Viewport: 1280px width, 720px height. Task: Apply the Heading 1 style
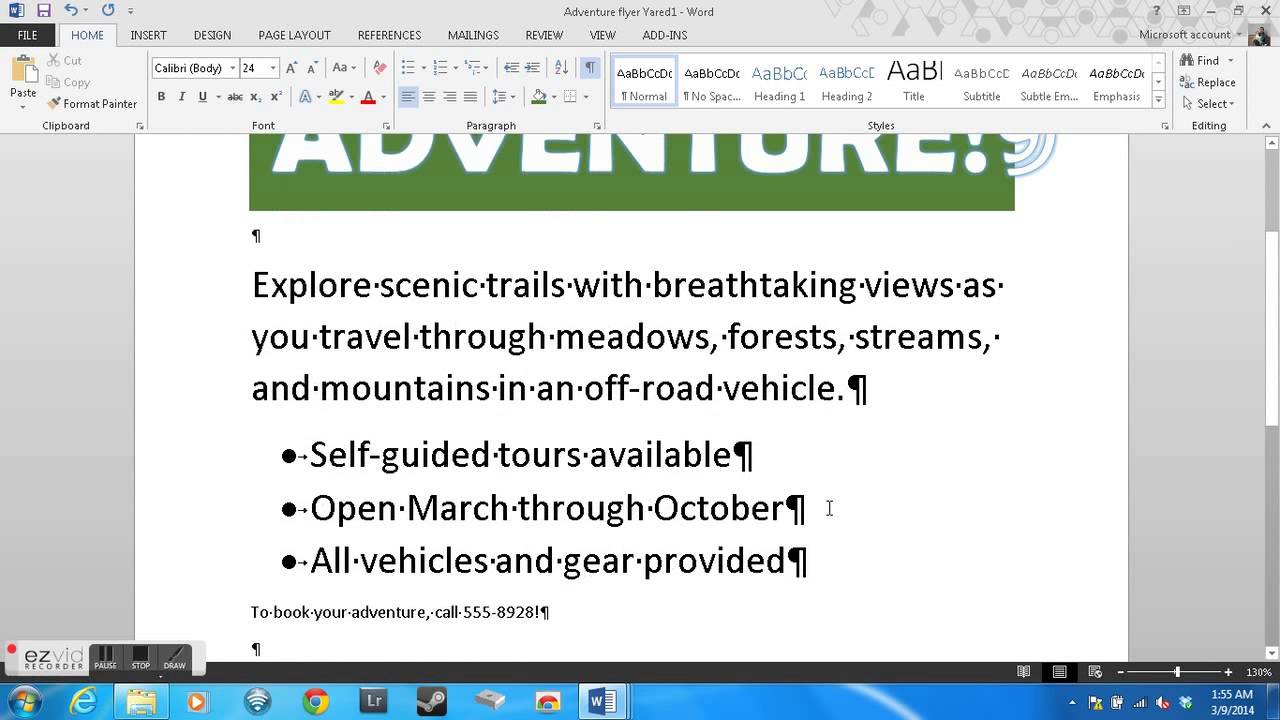(779, 82)
